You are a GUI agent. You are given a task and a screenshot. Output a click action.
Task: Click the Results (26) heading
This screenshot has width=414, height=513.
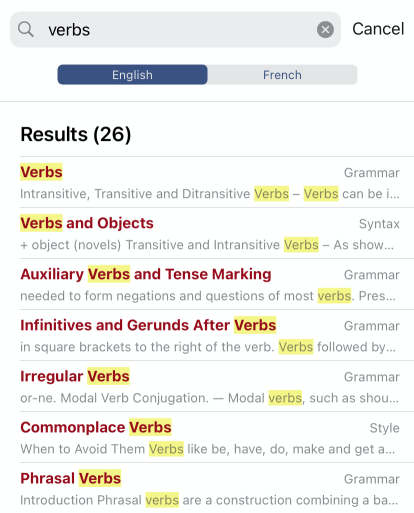click(76, 134)
